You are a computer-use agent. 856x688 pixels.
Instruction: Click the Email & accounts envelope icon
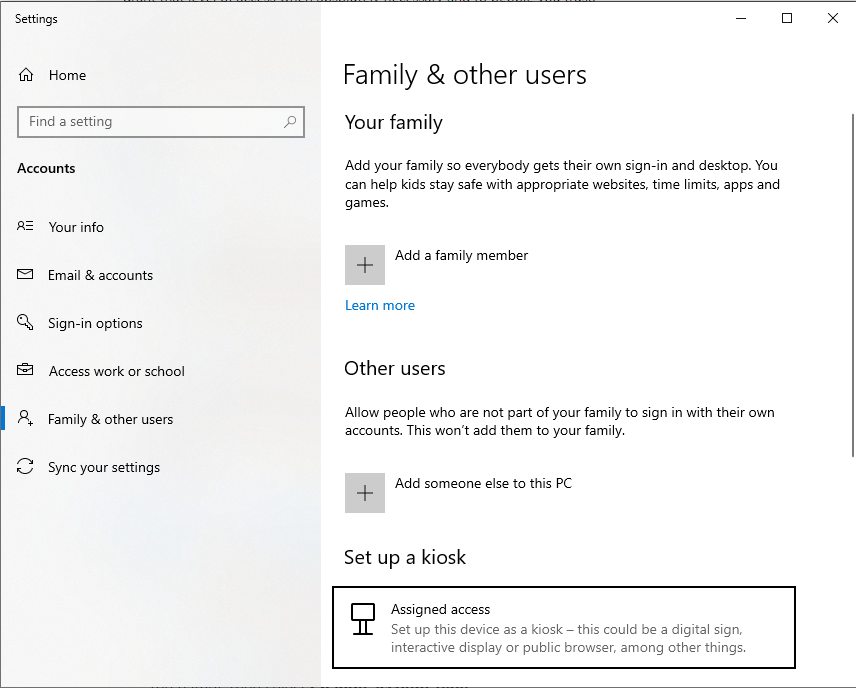(x=25, y=274)
